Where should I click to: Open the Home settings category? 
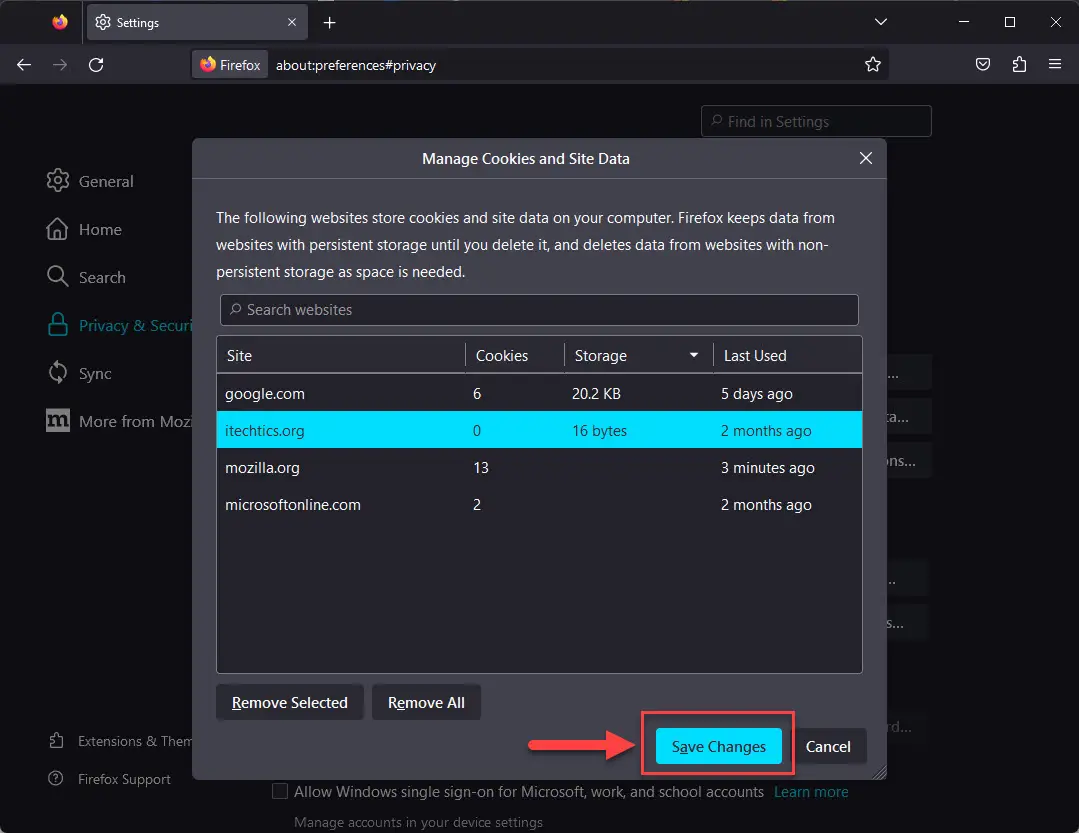(x=83, y=229)
